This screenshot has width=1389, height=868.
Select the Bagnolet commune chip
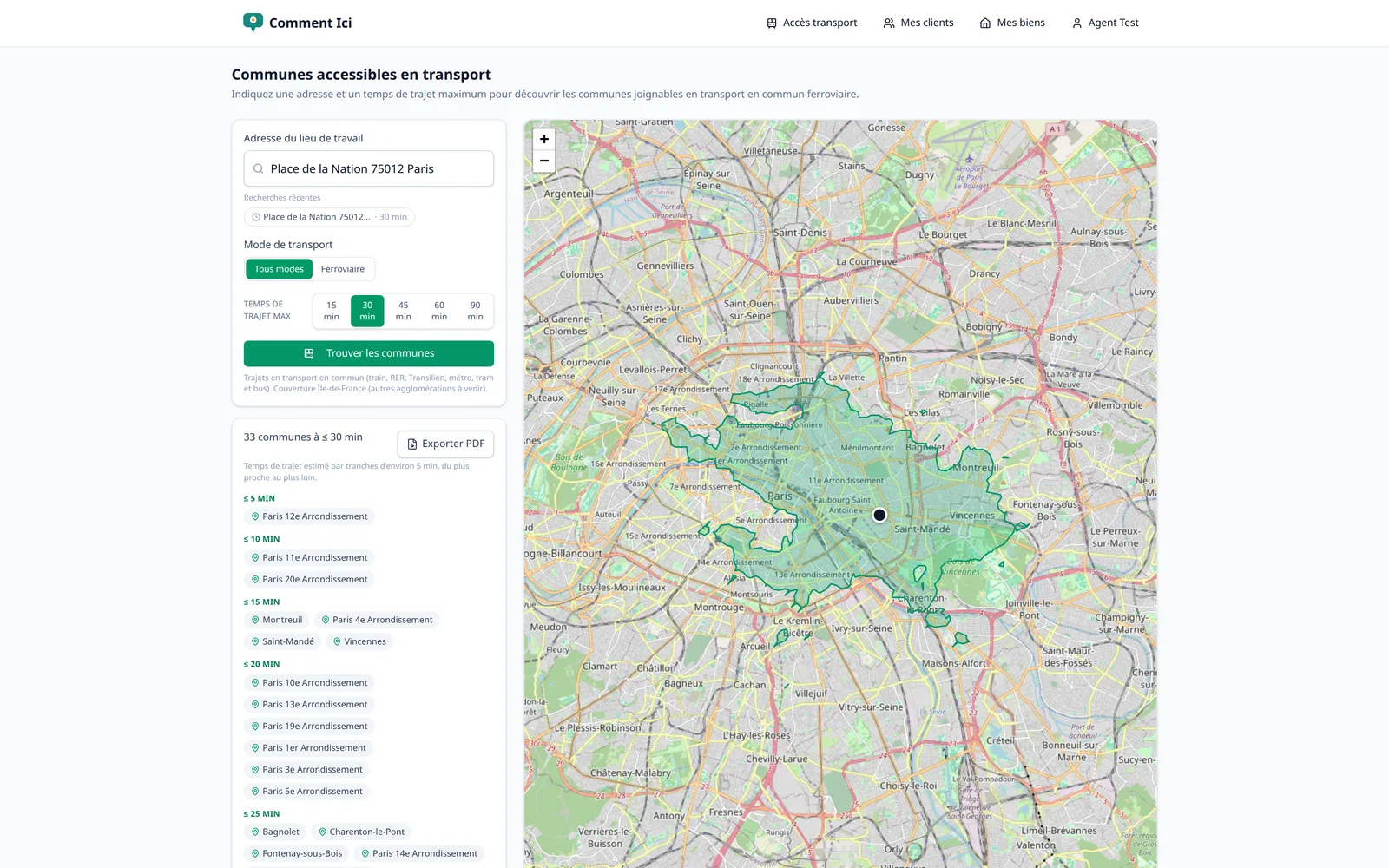[x=275, y=832]
